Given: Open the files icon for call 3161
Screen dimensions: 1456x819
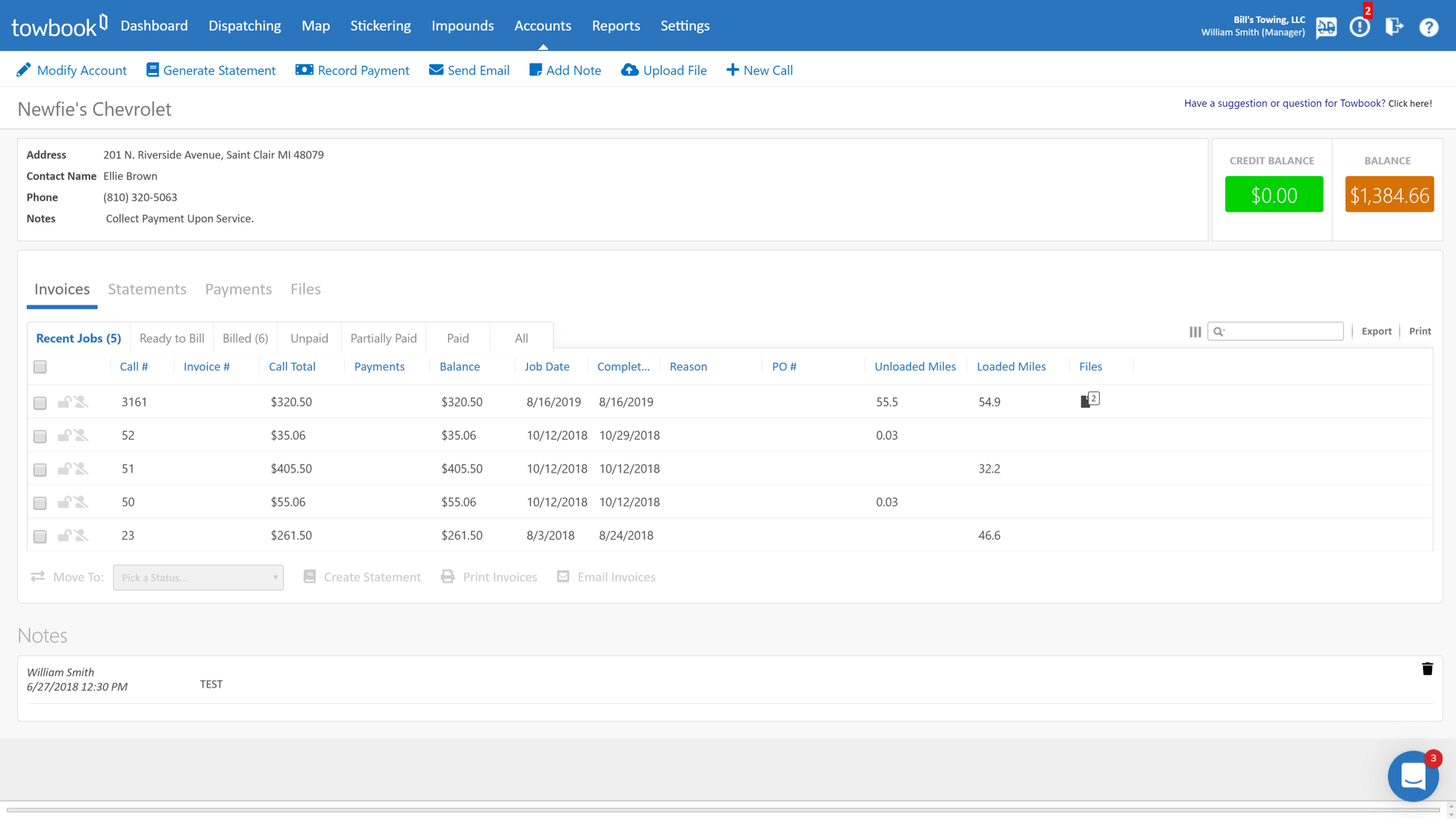Looking at the screenshot, I should pyautogui.click(x=1089, y=401).
